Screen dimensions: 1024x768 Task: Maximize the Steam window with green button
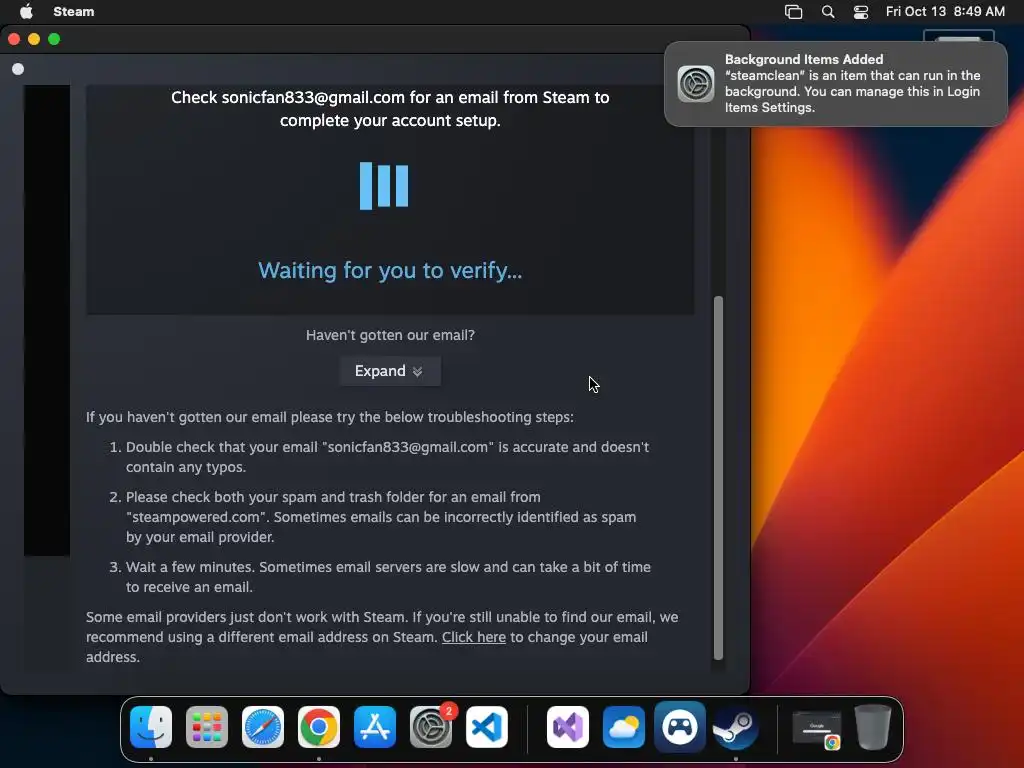(x=54, y=39)
